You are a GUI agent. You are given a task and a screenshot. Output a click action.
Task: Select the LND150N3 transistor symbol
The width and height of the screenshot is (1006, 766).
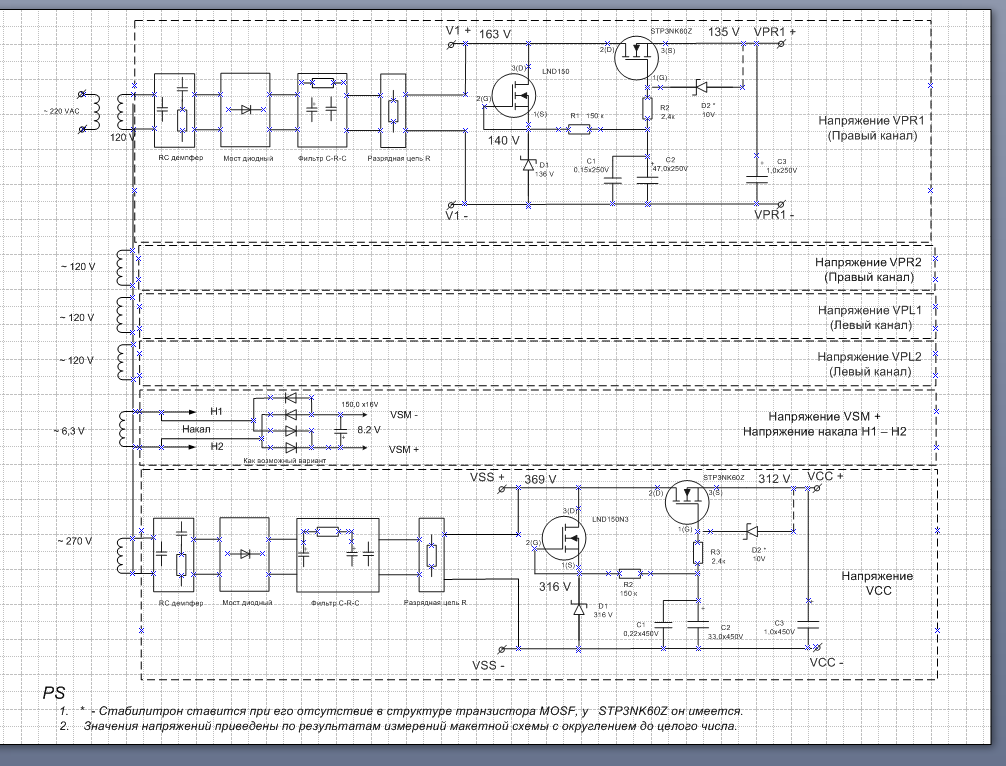(x=565, y=541)
